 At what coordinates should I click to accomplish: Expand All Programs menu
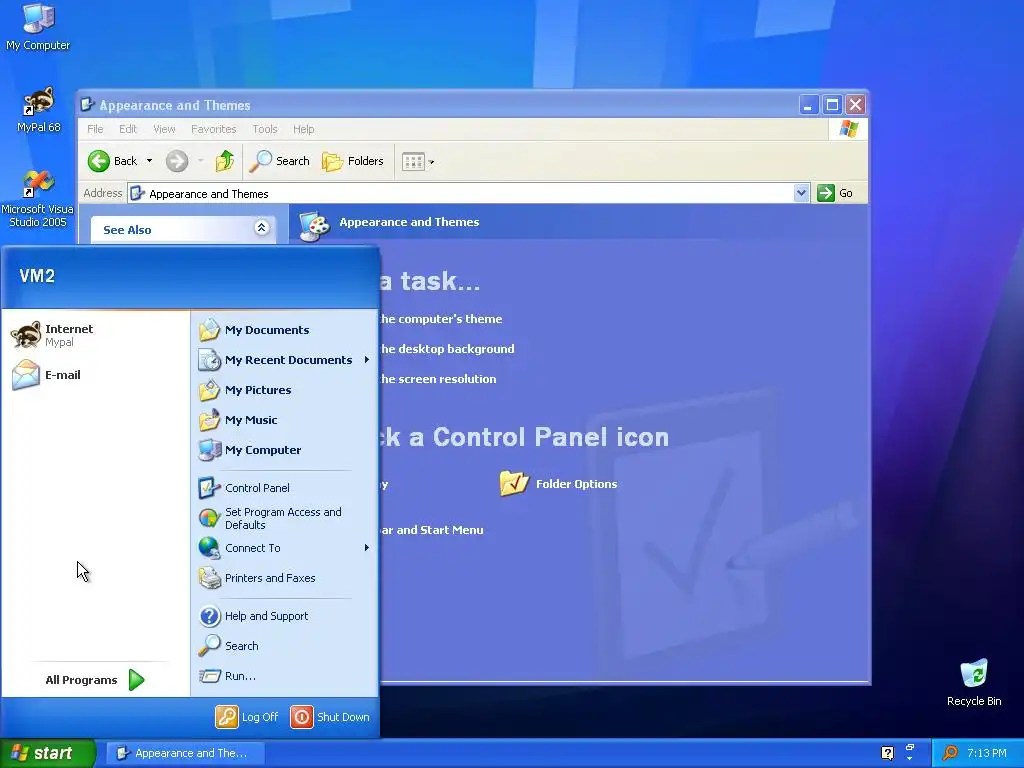pyautogui.click(x=95, y=680)
